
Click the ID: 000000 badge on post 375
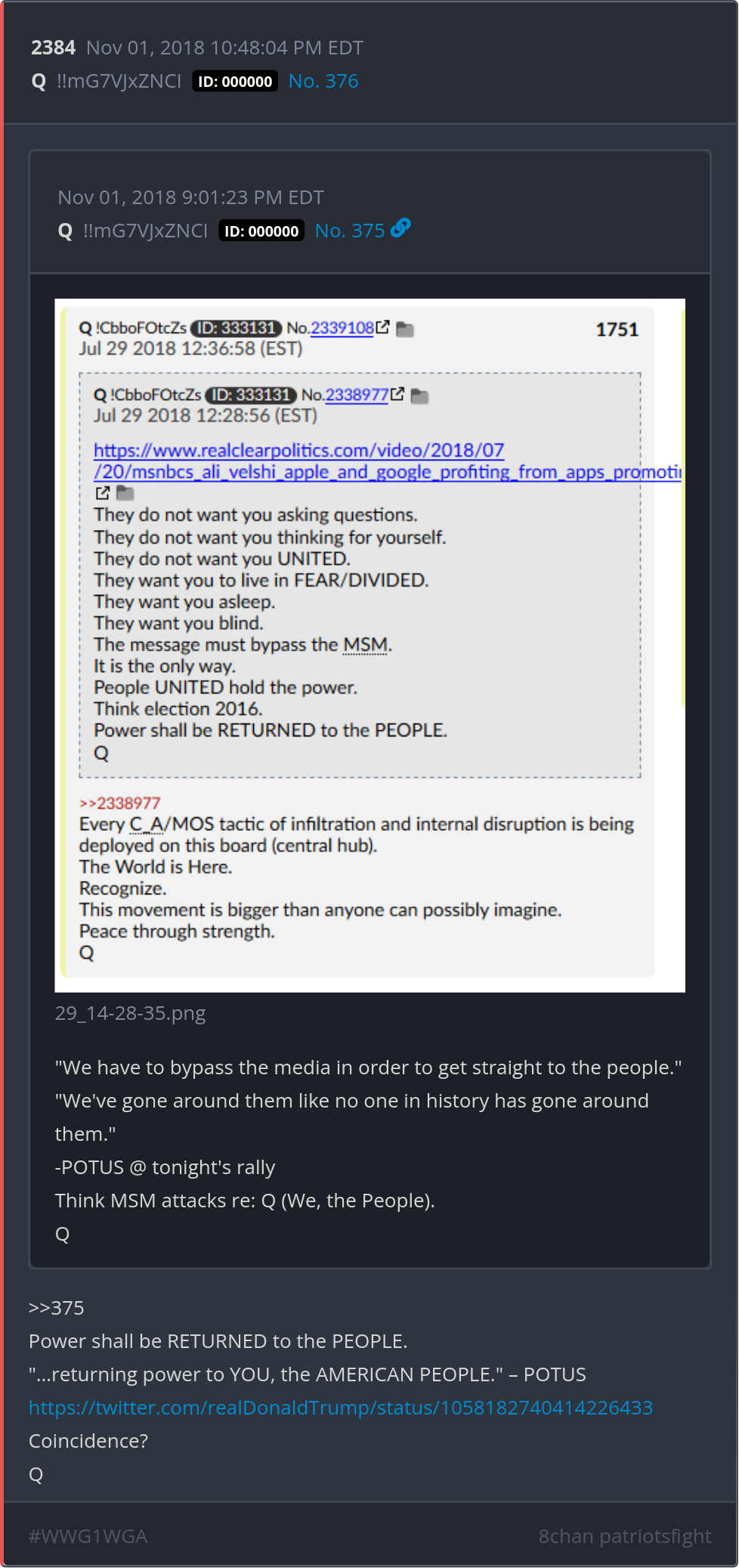(261, 231)
